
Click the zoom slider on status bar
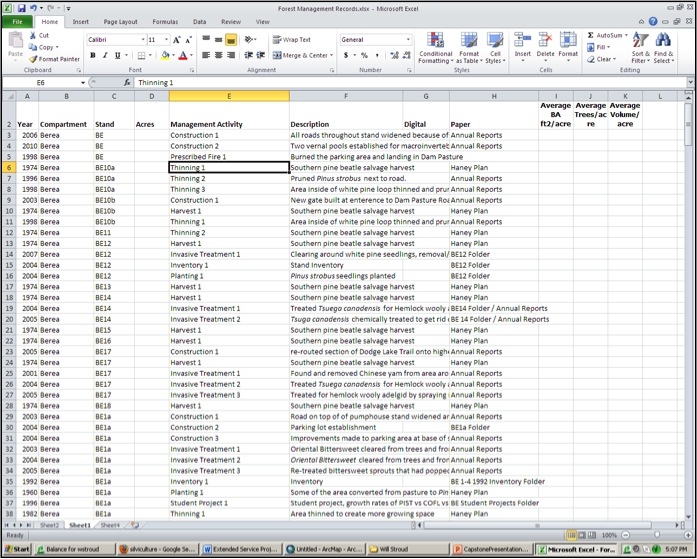click(x=657, y=535)
